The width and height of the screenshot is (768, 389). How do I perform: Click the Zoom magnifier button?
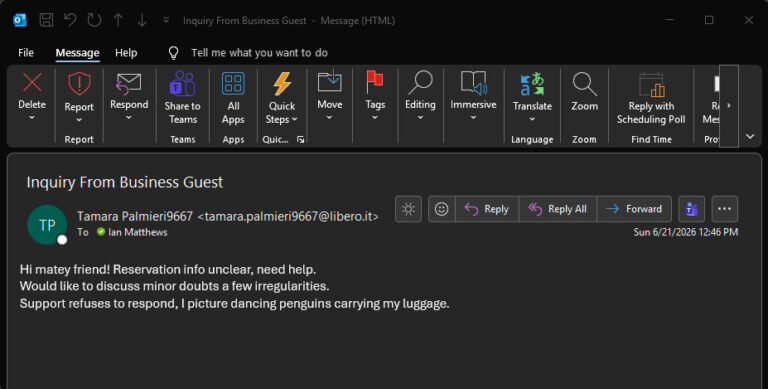584,92
